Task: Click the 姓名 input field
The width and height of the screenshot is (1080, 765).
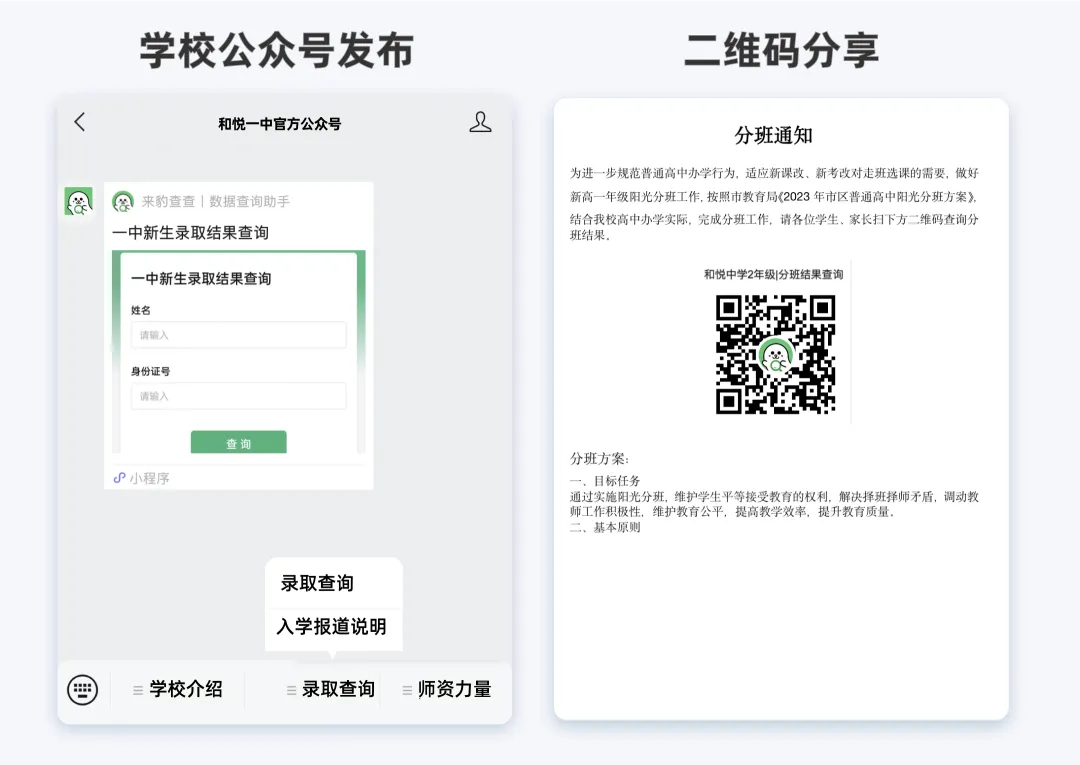Action: (238, 335)
